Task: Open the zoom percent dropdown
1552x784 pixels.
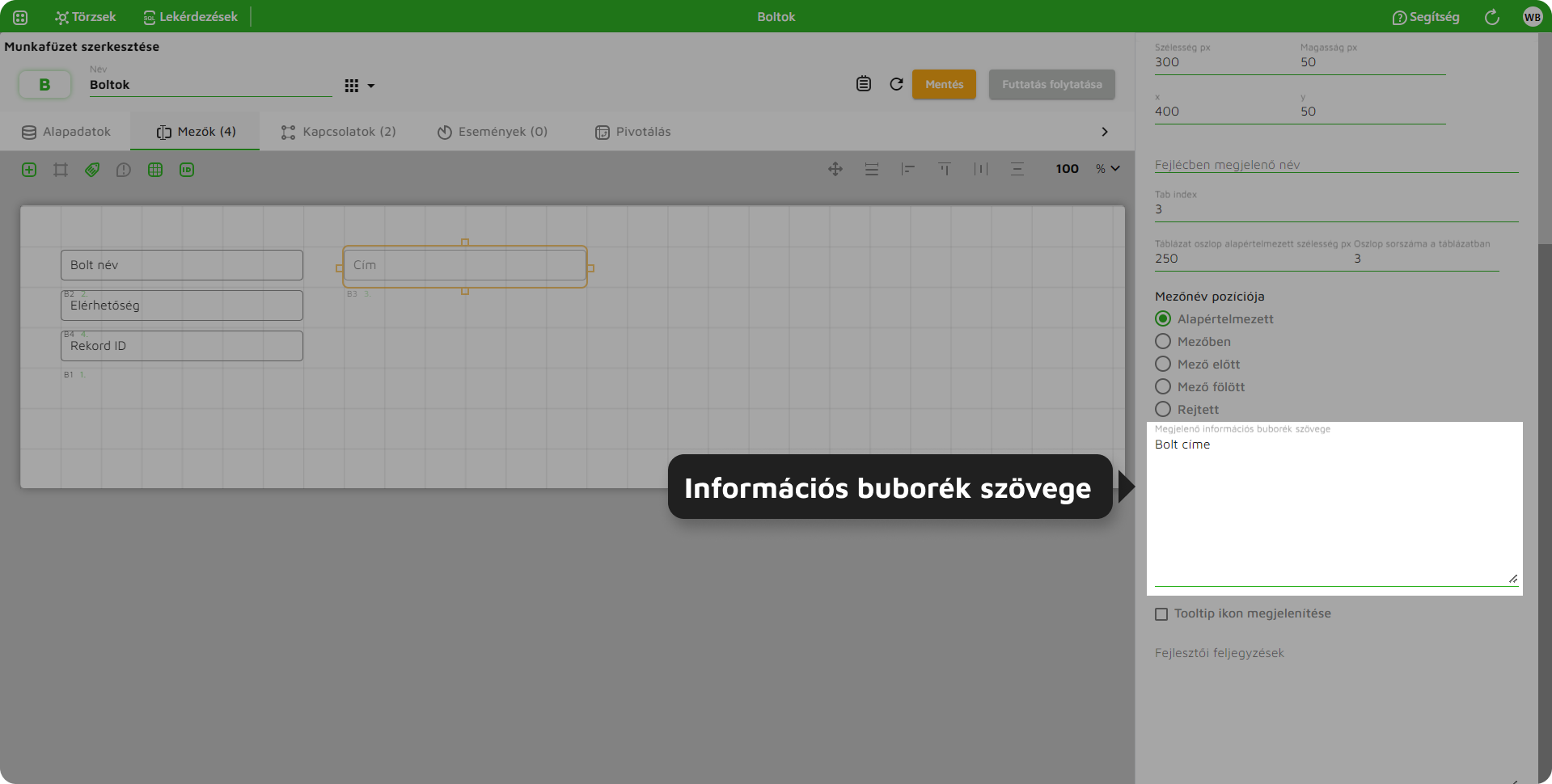Action: pos(1108,169)
